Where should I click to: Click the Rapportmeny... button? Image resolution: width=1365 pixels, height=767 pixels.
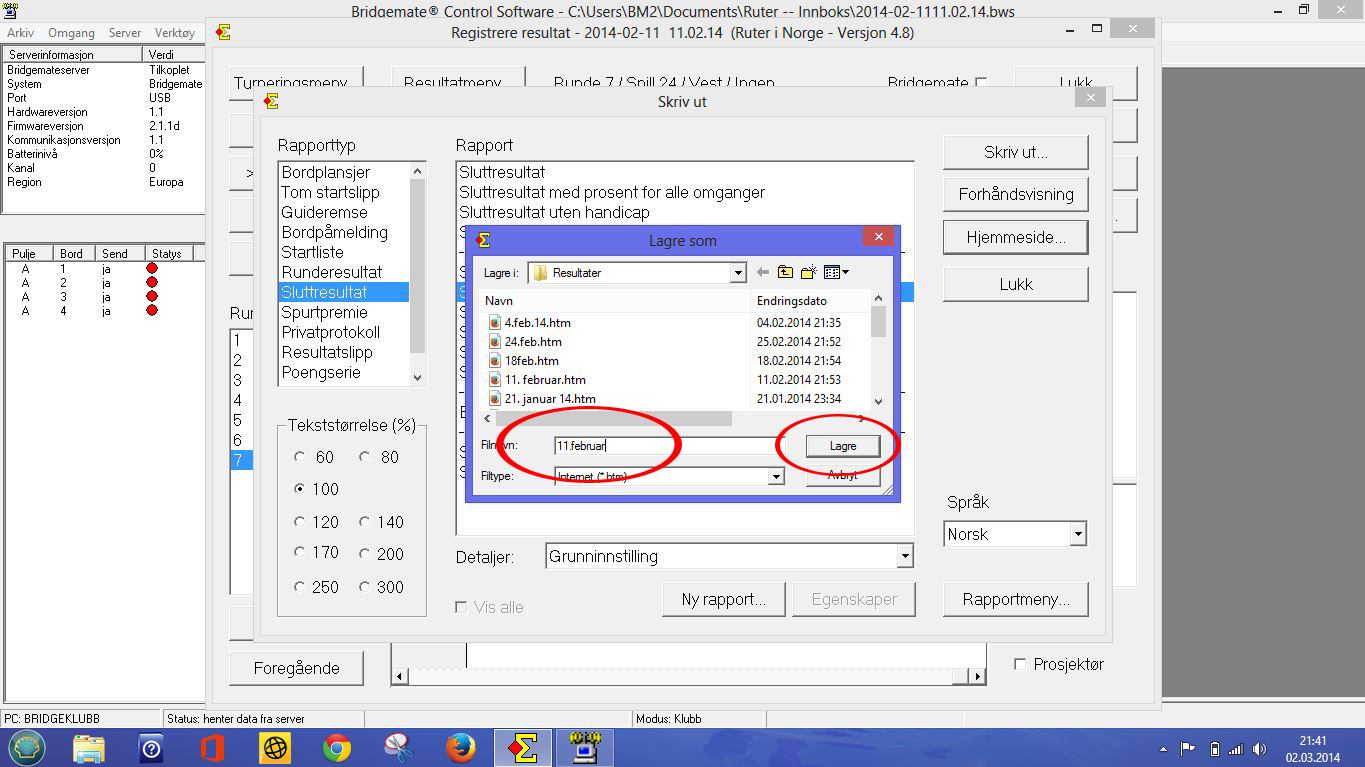click(1015, 599)
